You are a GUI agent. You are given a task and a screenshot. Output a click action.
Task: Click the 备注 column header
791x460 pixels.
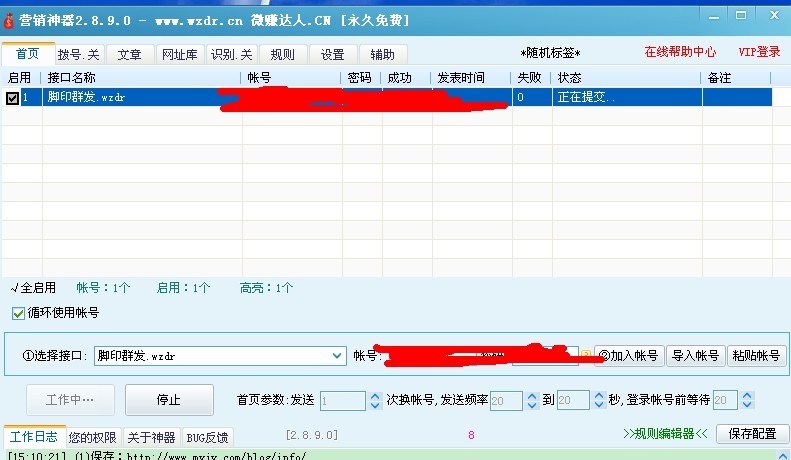pos(737,78)
